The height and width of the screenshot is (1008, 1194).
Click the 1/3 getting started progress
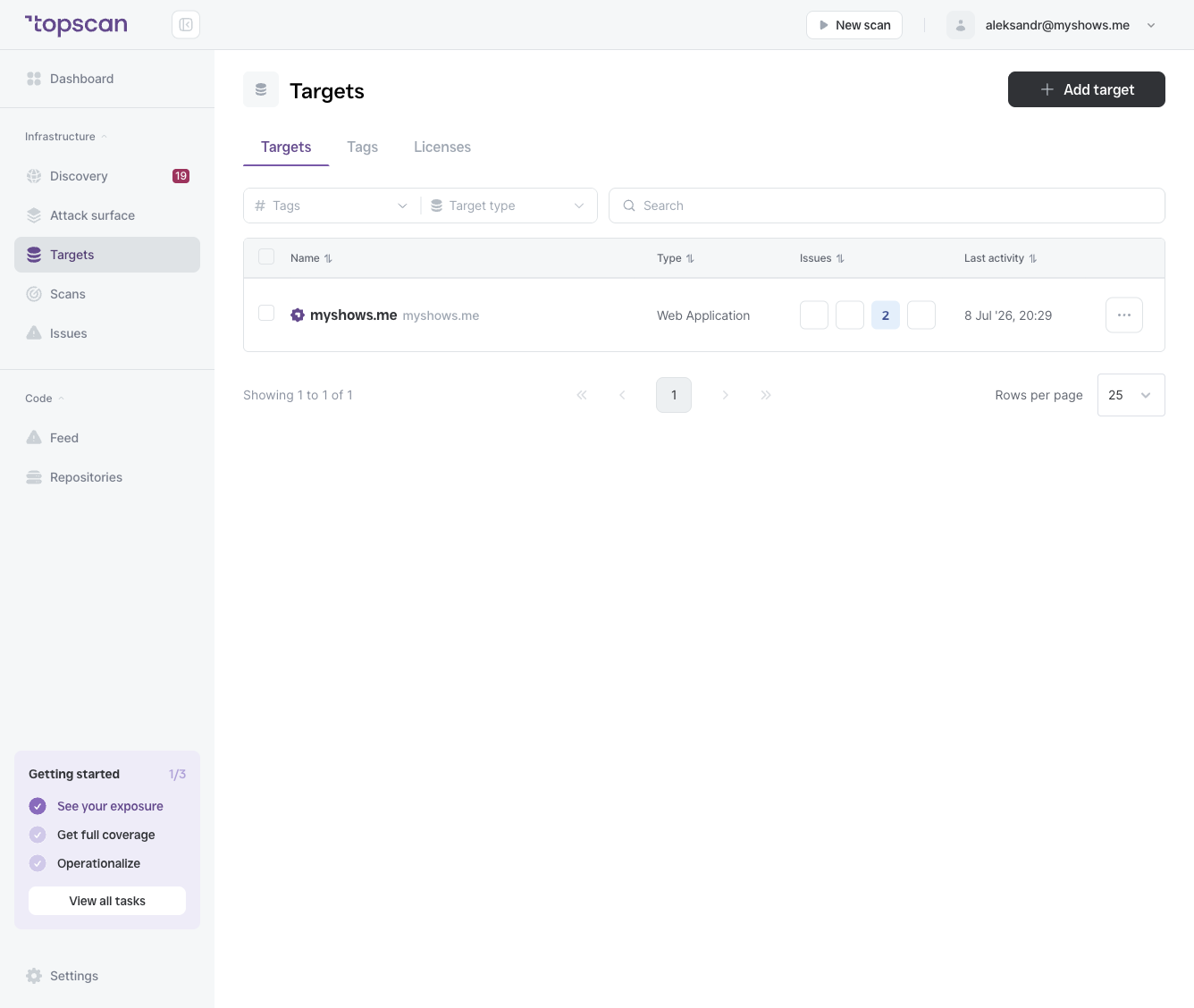[x=177, y=774]
